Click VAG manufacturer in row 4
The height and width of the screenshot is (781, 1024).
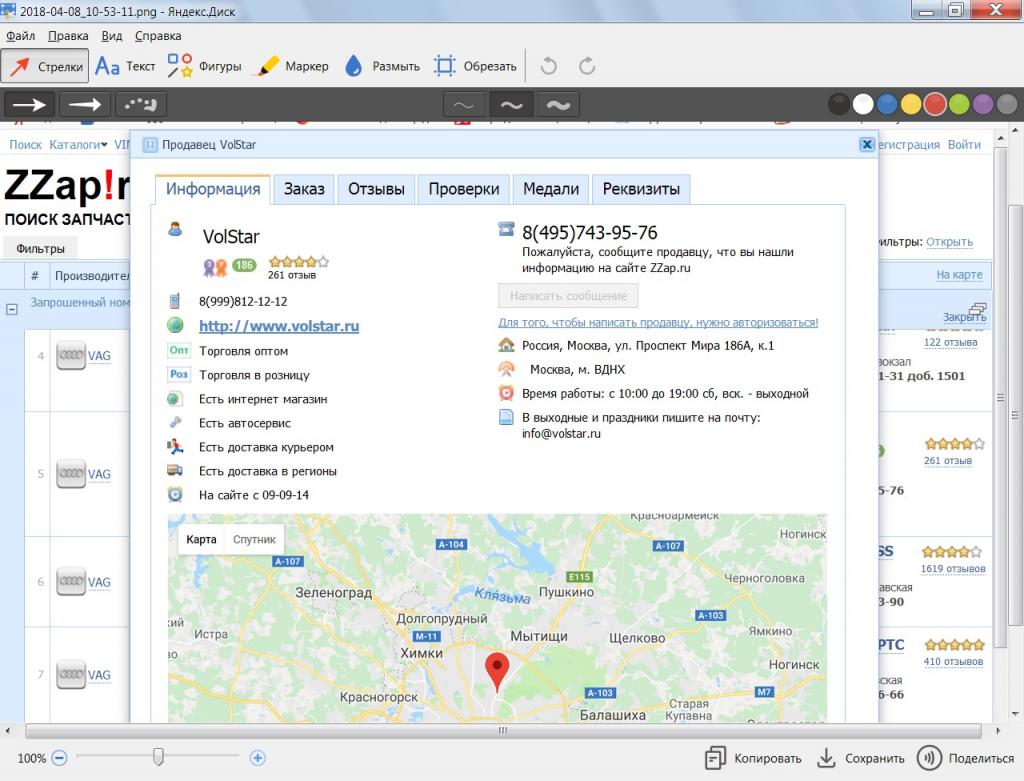point(99,356)
